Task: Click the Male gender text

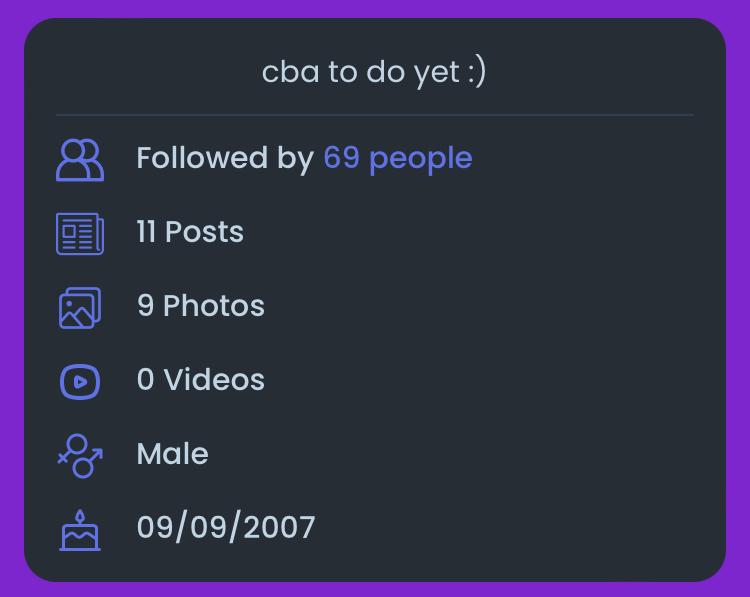Action: point(172,454)
